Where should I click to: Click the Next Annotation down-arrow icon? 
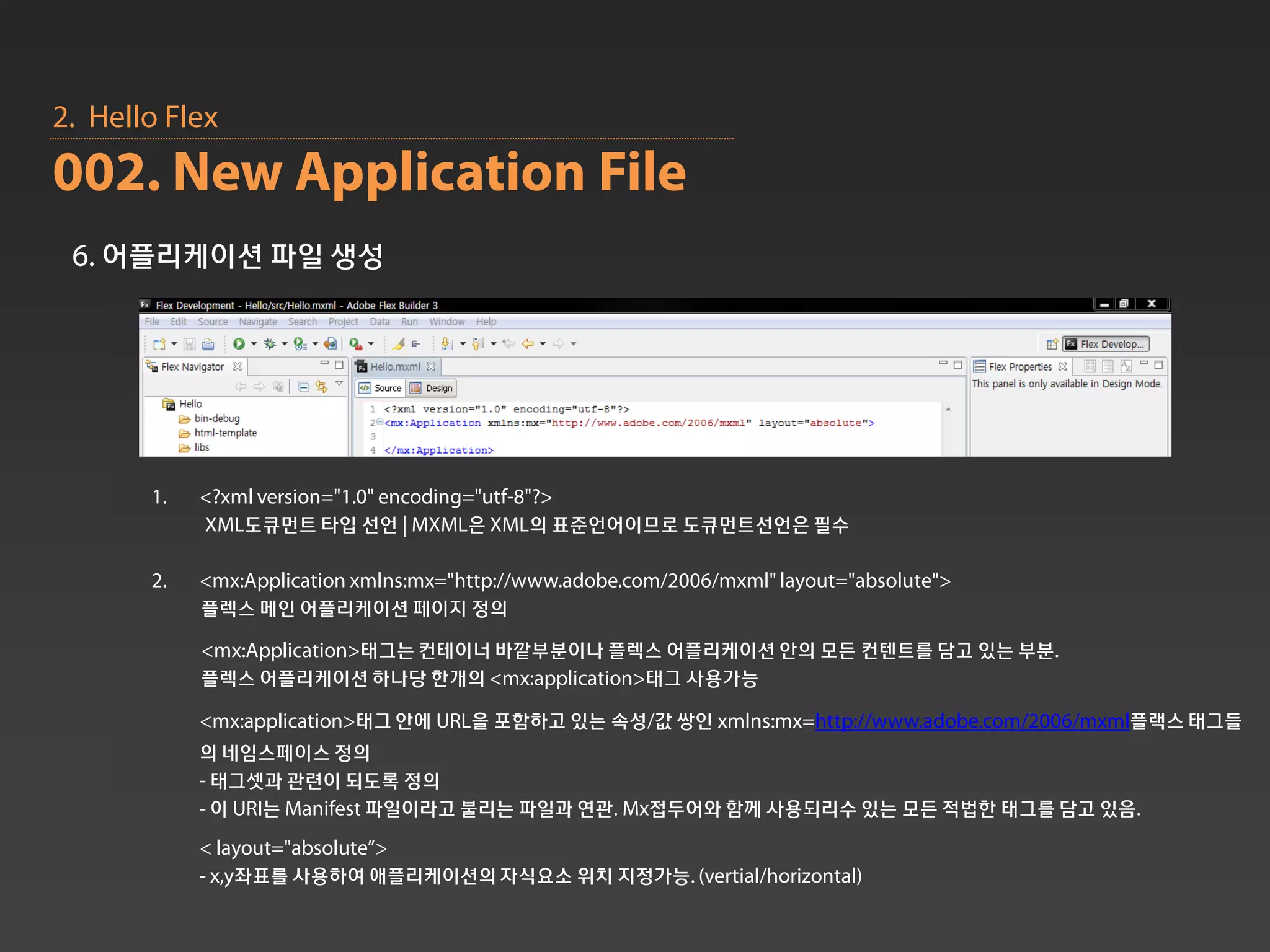click(x=447, y=344)
